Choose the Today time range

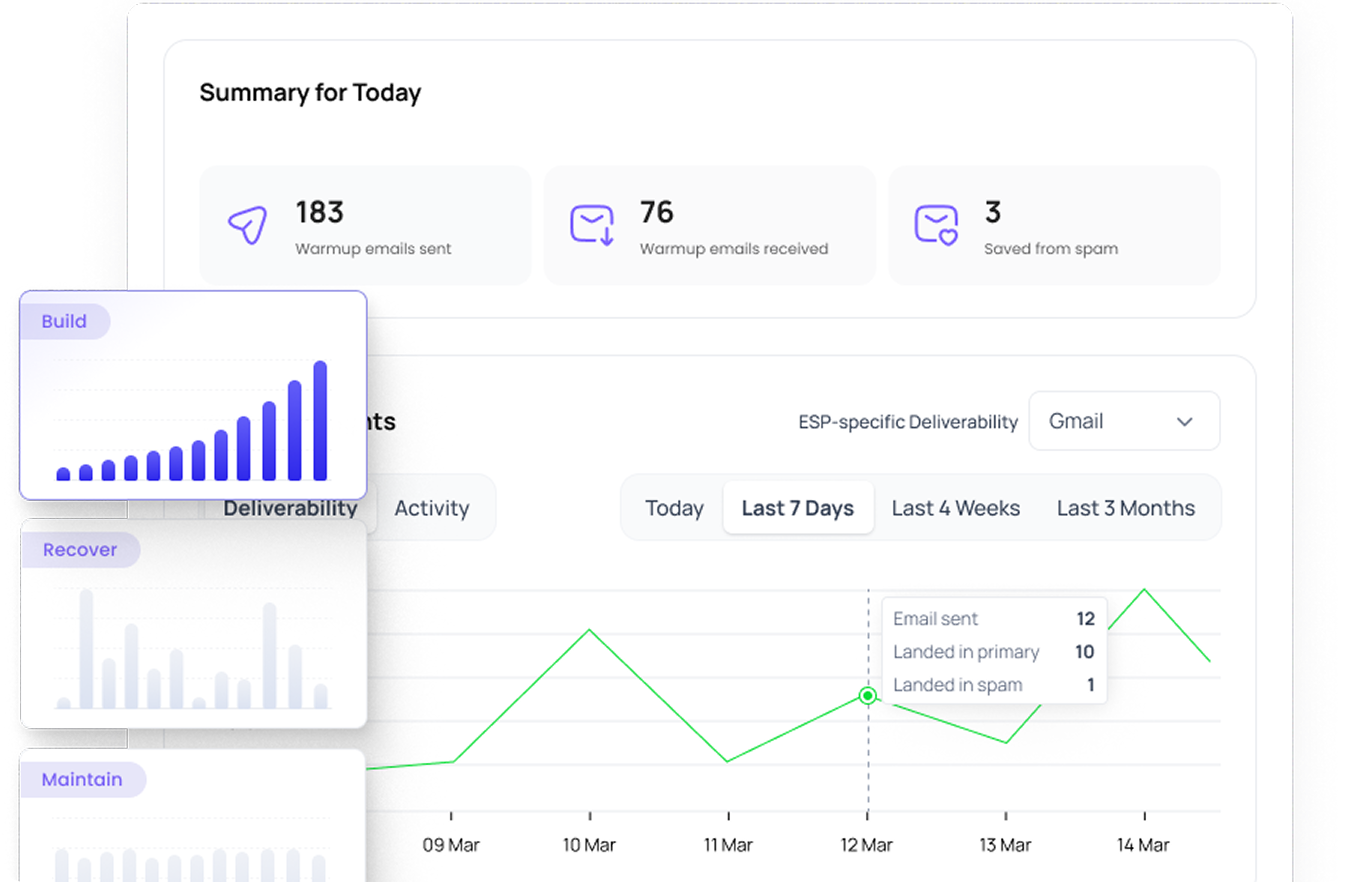point(674,508)
